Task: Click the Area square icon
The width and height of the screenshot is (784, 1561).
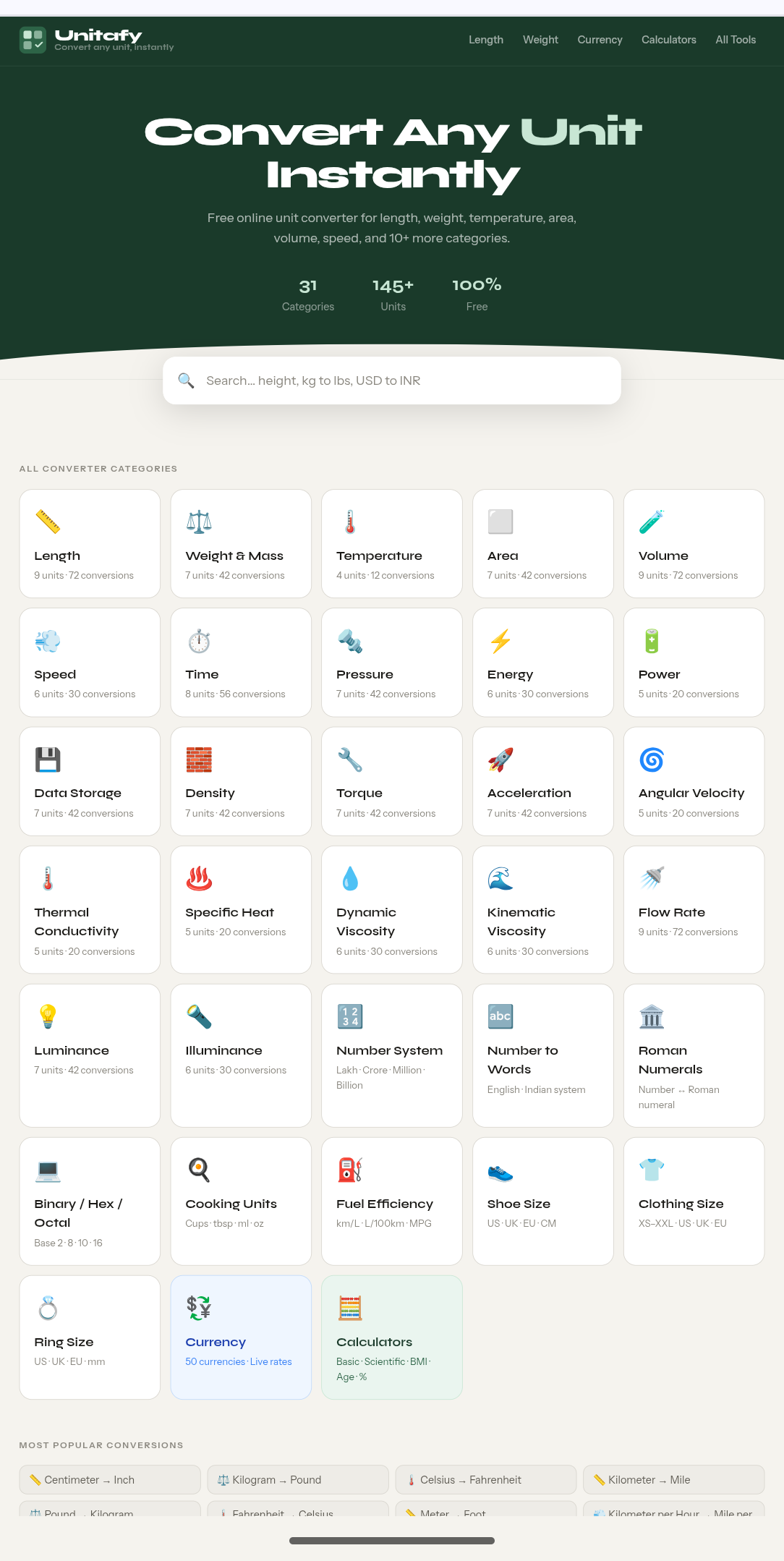Action: tap(500, 522)
